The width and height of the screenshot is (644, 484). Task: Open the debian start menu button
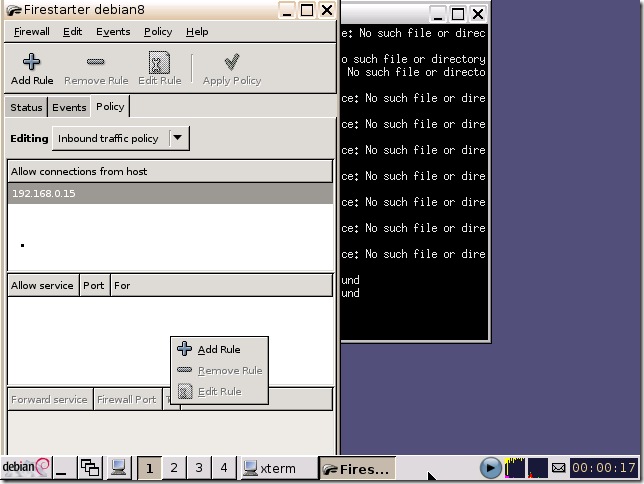(26, 468)
